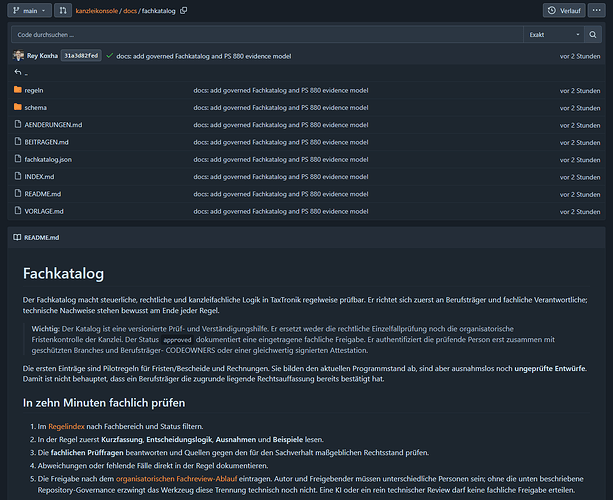613x500 pixels.
Task: Click 'vor 2 Stunden' in INDEX.md row
Action: click(x=580, y=177)
